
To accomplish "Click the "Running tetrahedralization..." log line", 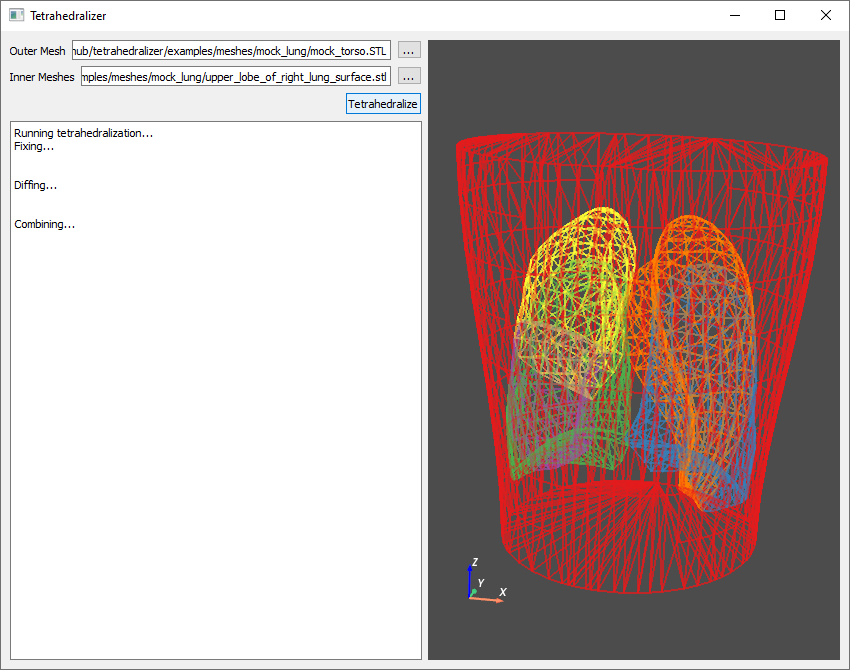I will click(84, 133).
